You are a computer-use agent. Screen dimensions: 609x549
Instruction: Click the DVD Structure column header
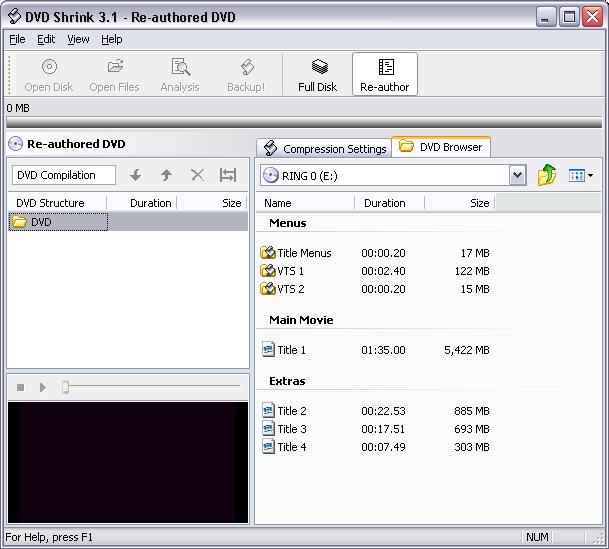(x=57, y=203)
